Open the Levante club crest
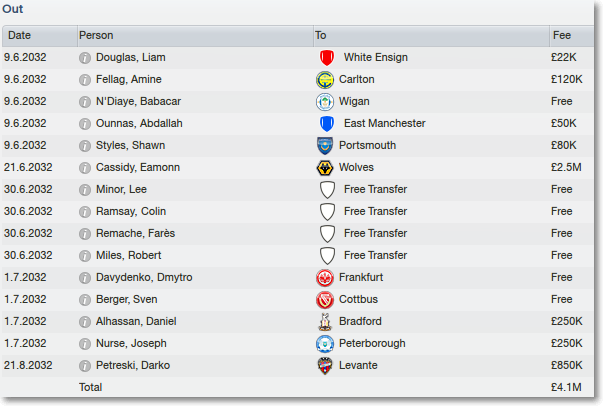This screenshot has width=603, height=406. pyautogui.click(x=325, y=366)
